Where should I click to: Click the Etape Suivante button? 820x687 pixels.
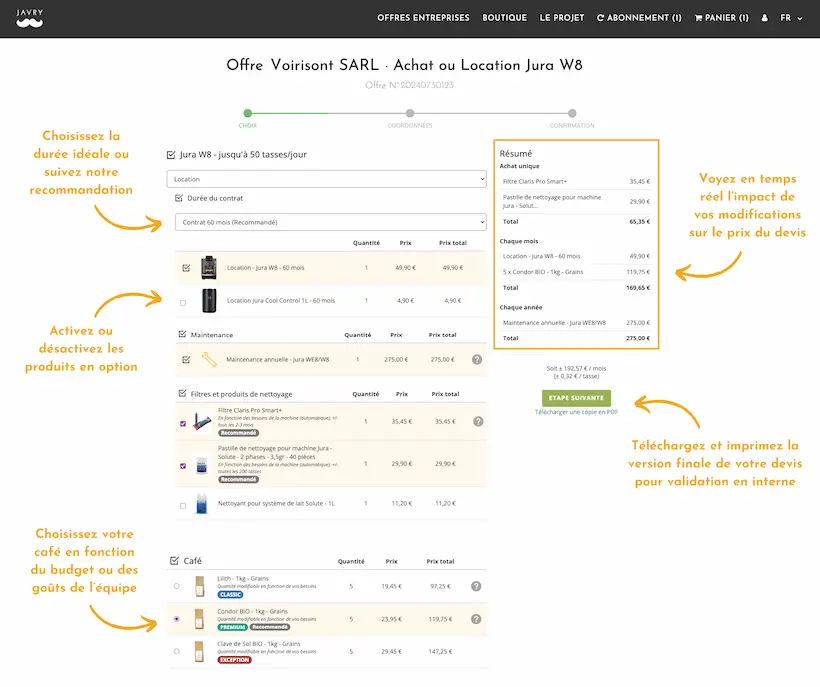[x=576, y=398]
